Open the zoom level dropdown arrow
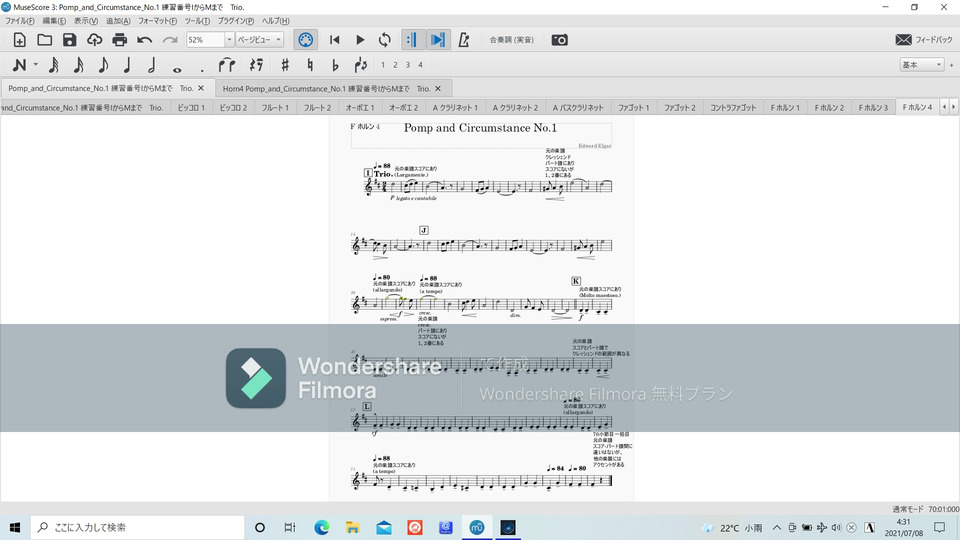The height and width of the screenshot is (540, 960). click(x=229, y=40)
